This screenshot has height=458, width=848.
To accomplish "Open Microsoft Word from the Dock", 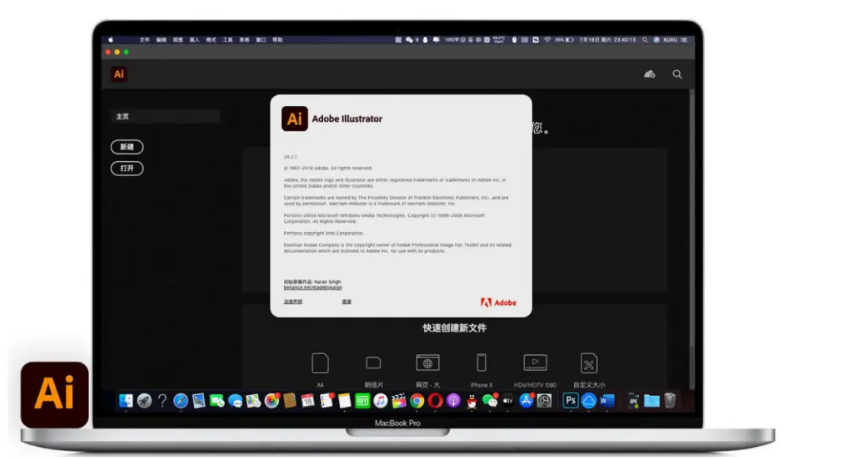I will [x=607, y=401].
